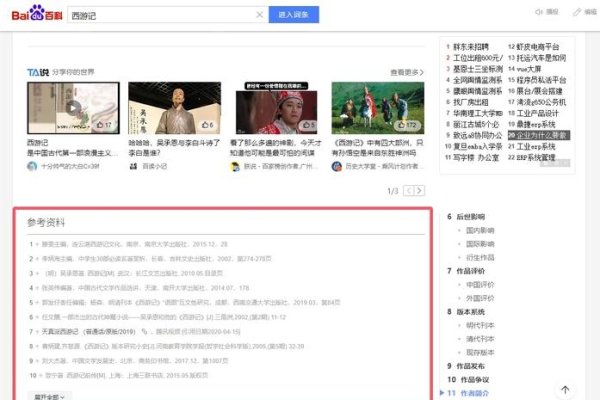Jump to catalog sub-item 国内影响
Viewport: 600px width, 400px height.
coord(480,230)
